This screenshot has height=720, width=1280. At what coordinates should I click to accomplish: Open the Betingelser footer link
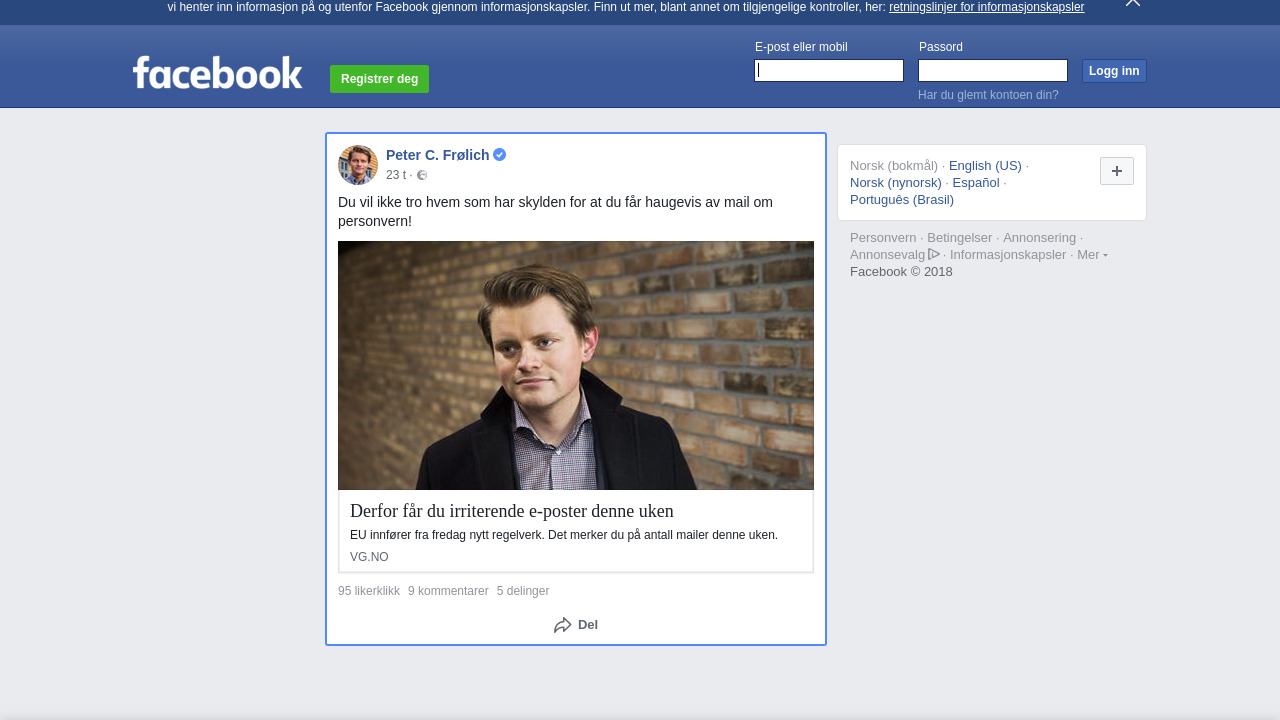click(x=960, y=238)
